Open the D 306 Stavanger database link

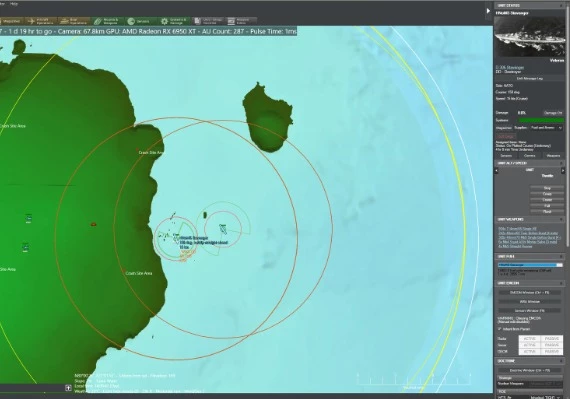coord(510,68)
